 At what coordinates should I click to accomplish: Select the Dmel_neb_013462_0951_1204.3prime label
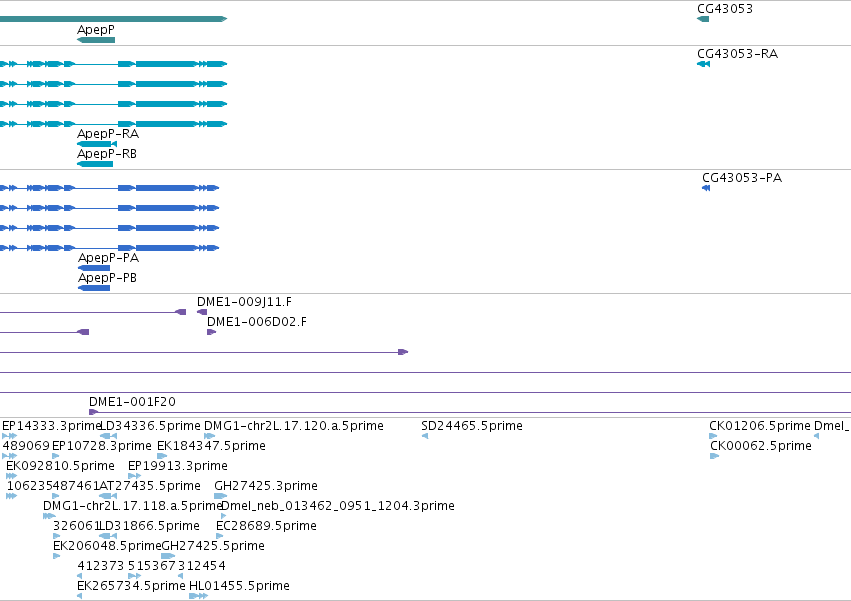pyautogui.click(x=338, y=506)
